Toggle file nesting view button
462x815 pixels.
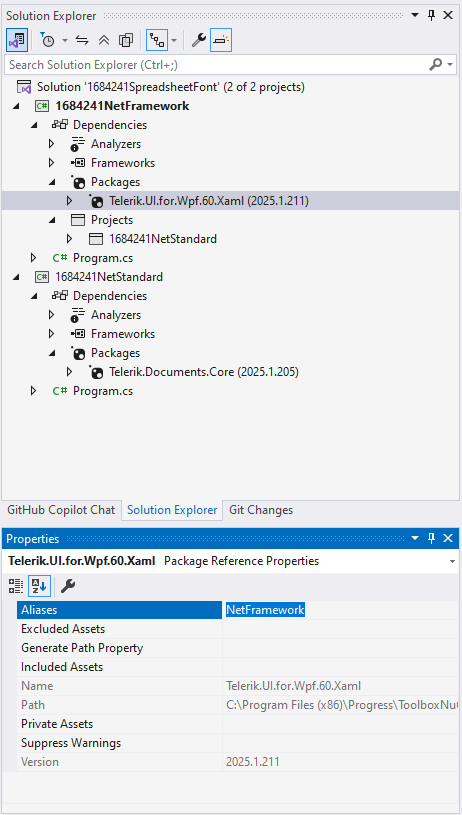(157, 40)
